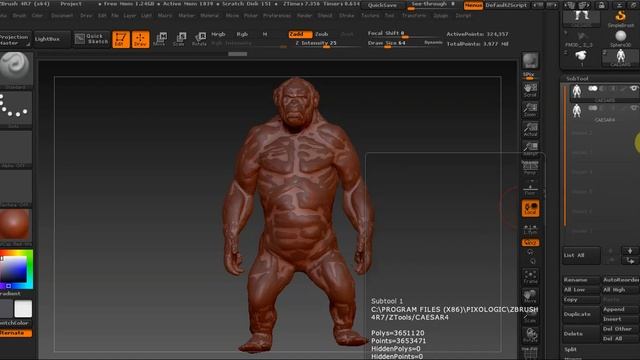Toggle Local symmetry button
The width and height of the screenshot is (640, 360).
pos(530,208)
